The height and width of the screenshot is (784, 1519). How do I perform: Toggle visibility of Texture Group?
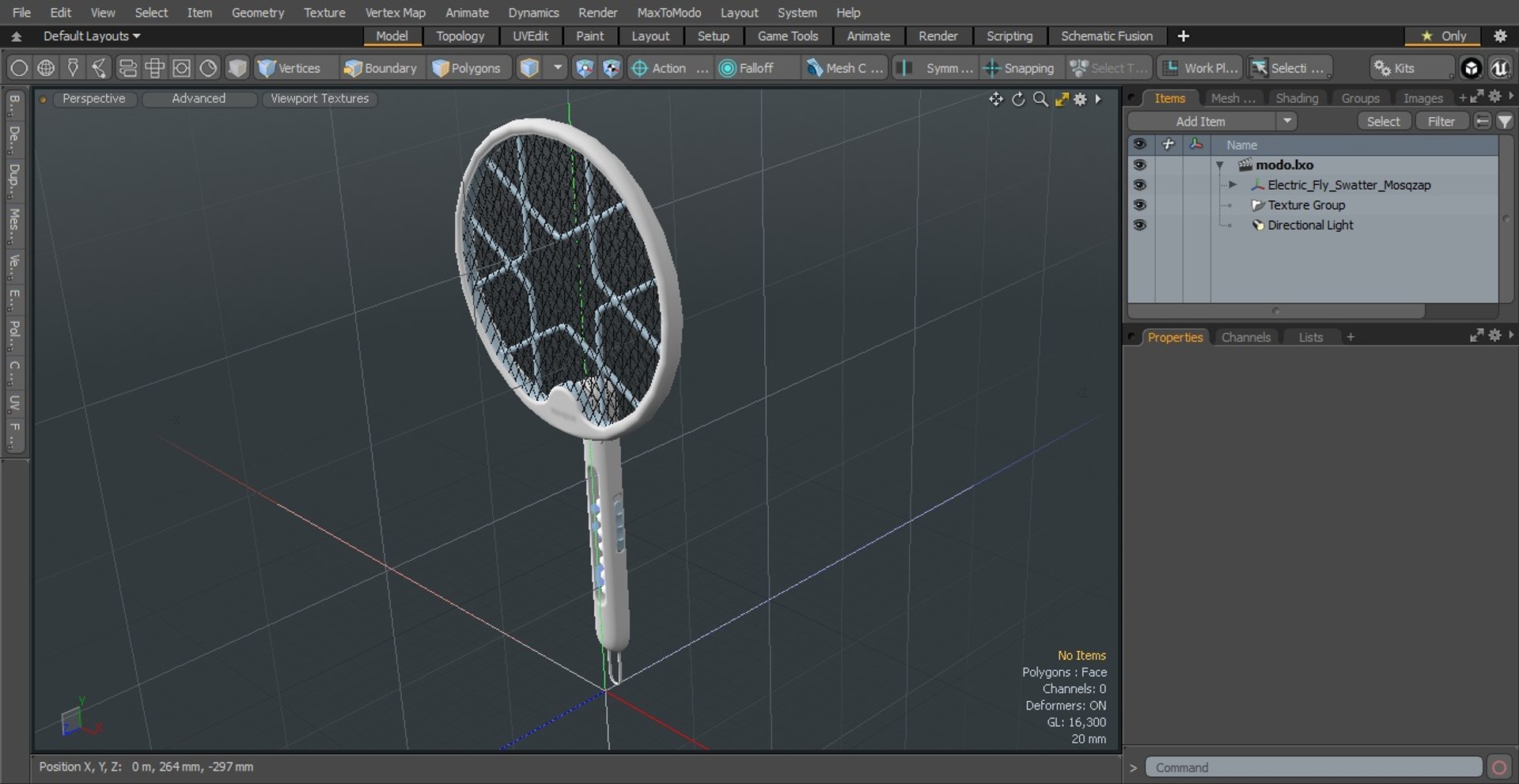(1139, 205)
